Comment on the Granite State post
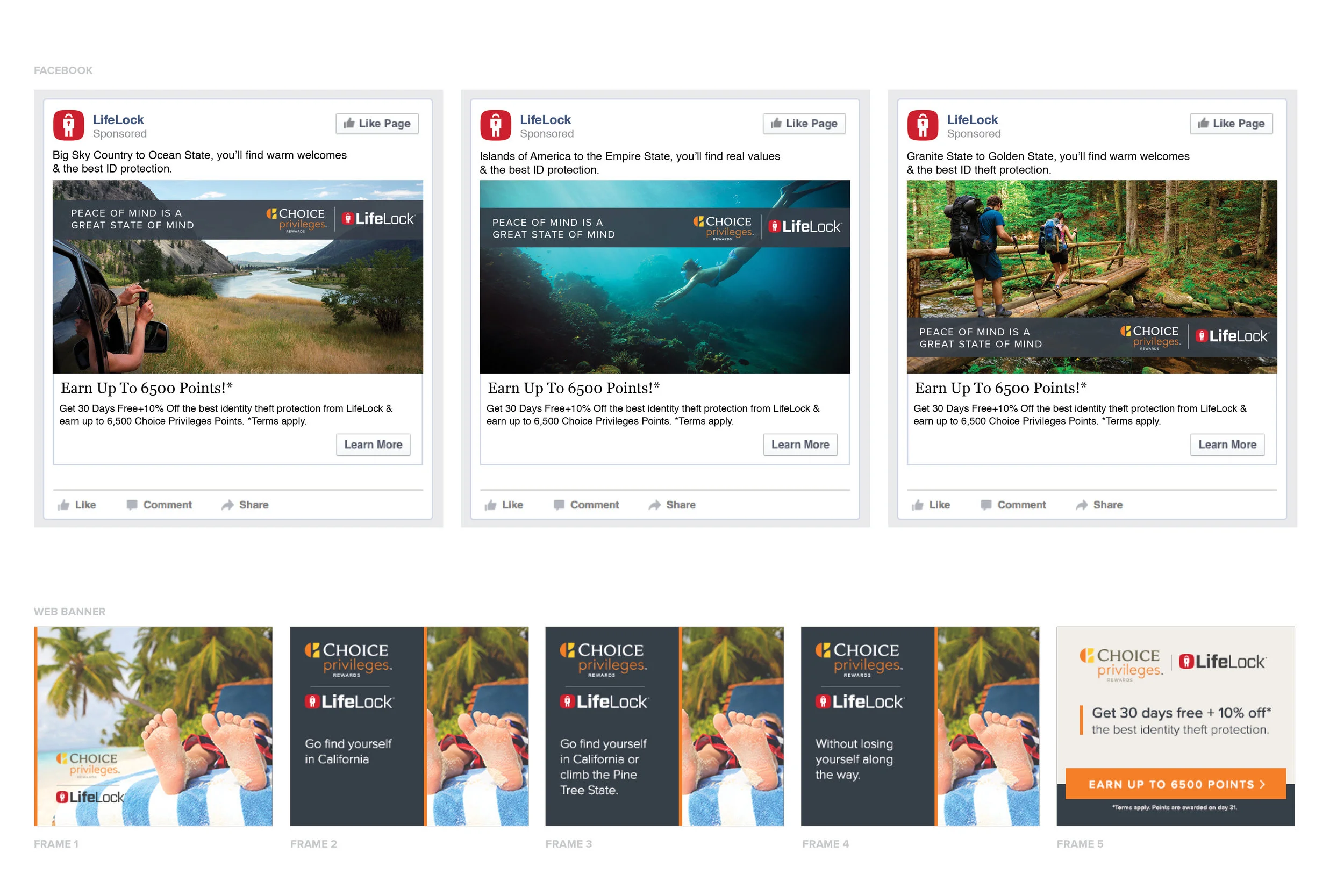This screenshot has width=1344, height=896. (1013, 505)
